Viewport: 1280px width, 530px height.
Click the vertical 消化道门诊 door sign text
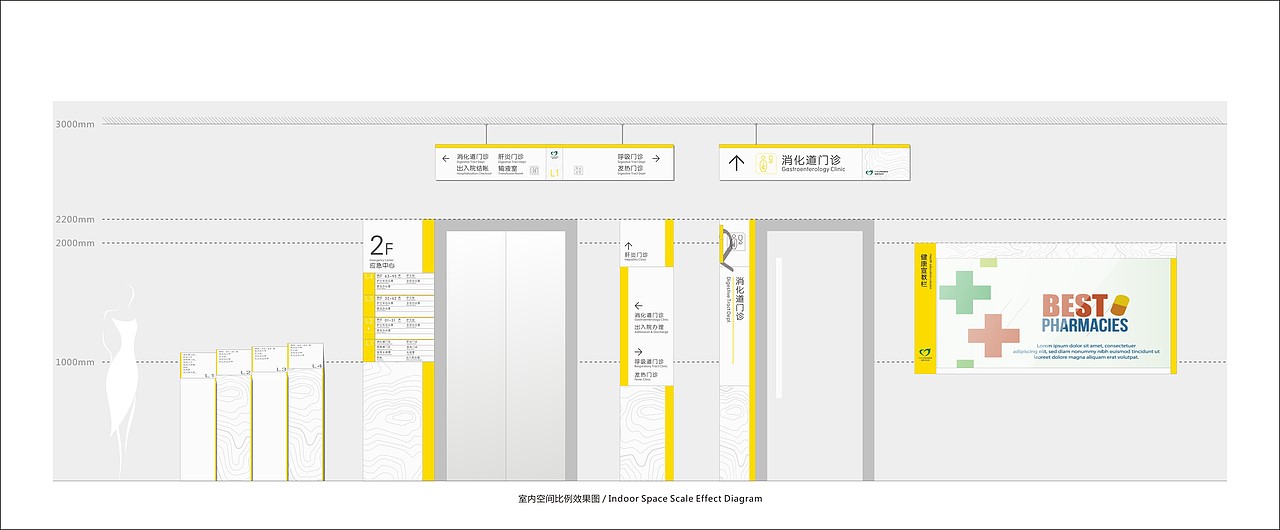(x=740, y=299)
